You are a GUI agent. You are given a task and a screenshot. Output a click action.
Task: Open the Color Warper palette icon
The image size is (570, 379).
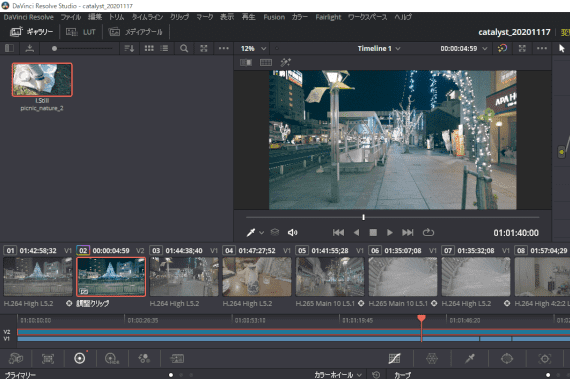[432, 359]
